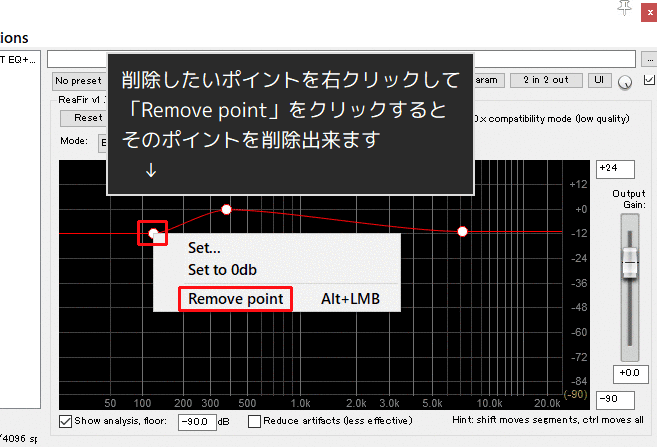Click the rightmost EQ curve point

(x=462, y=231)
